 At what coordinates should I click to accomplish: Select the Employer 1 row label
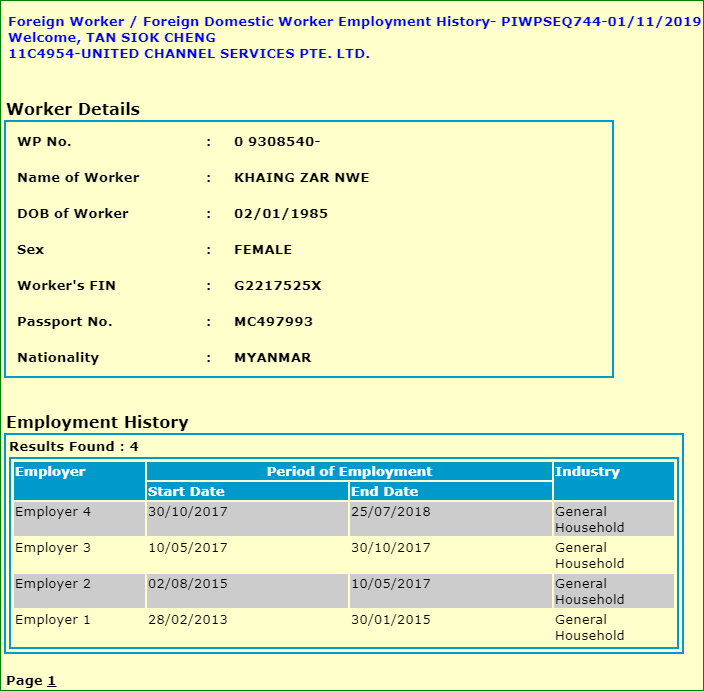pos(53,620)
